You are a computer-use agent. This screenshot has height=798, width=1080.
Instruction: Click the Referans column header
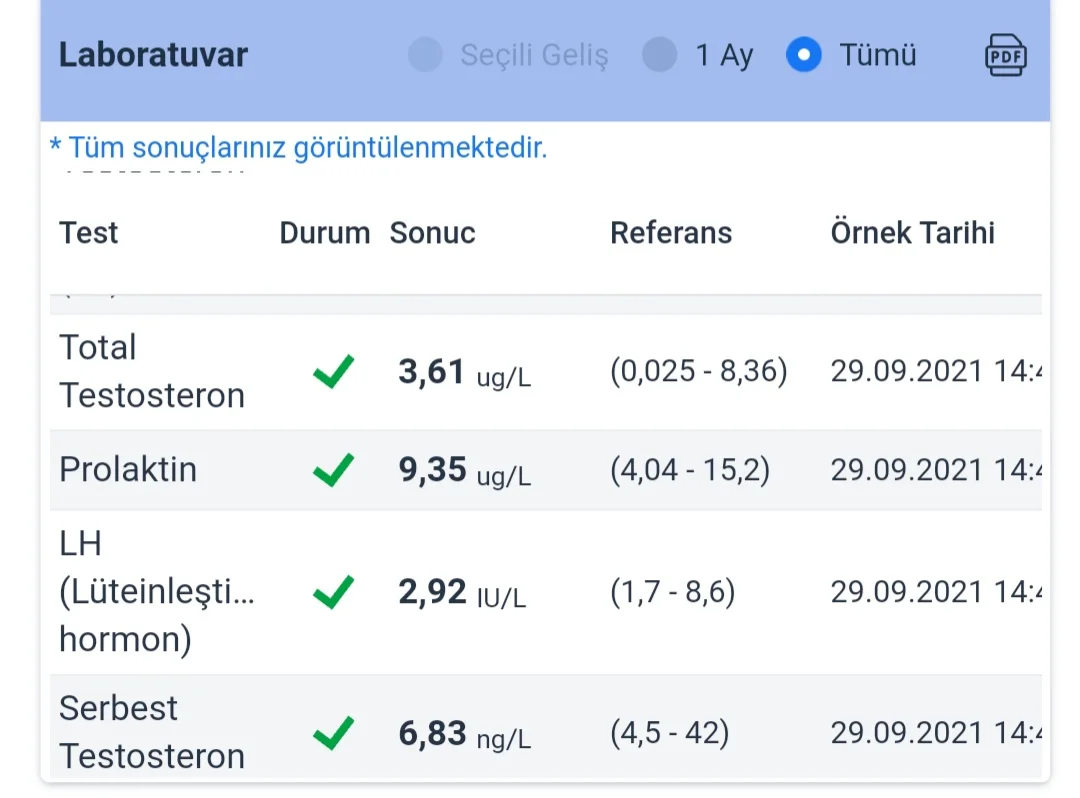coord(671,233)
